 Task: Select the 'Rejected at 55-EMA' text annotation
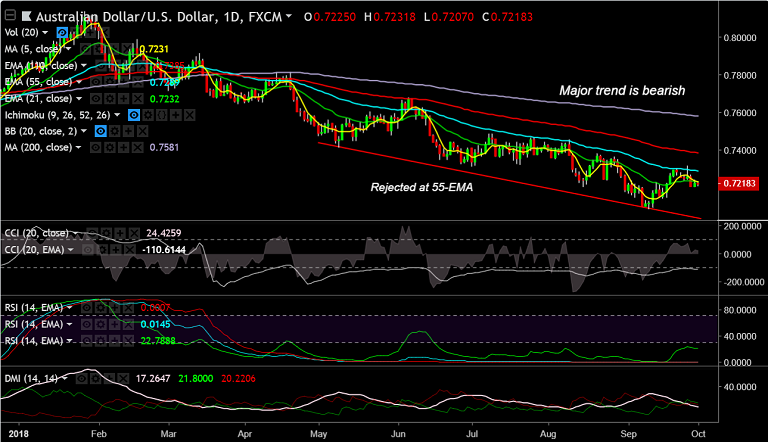(x=422, y=187)
